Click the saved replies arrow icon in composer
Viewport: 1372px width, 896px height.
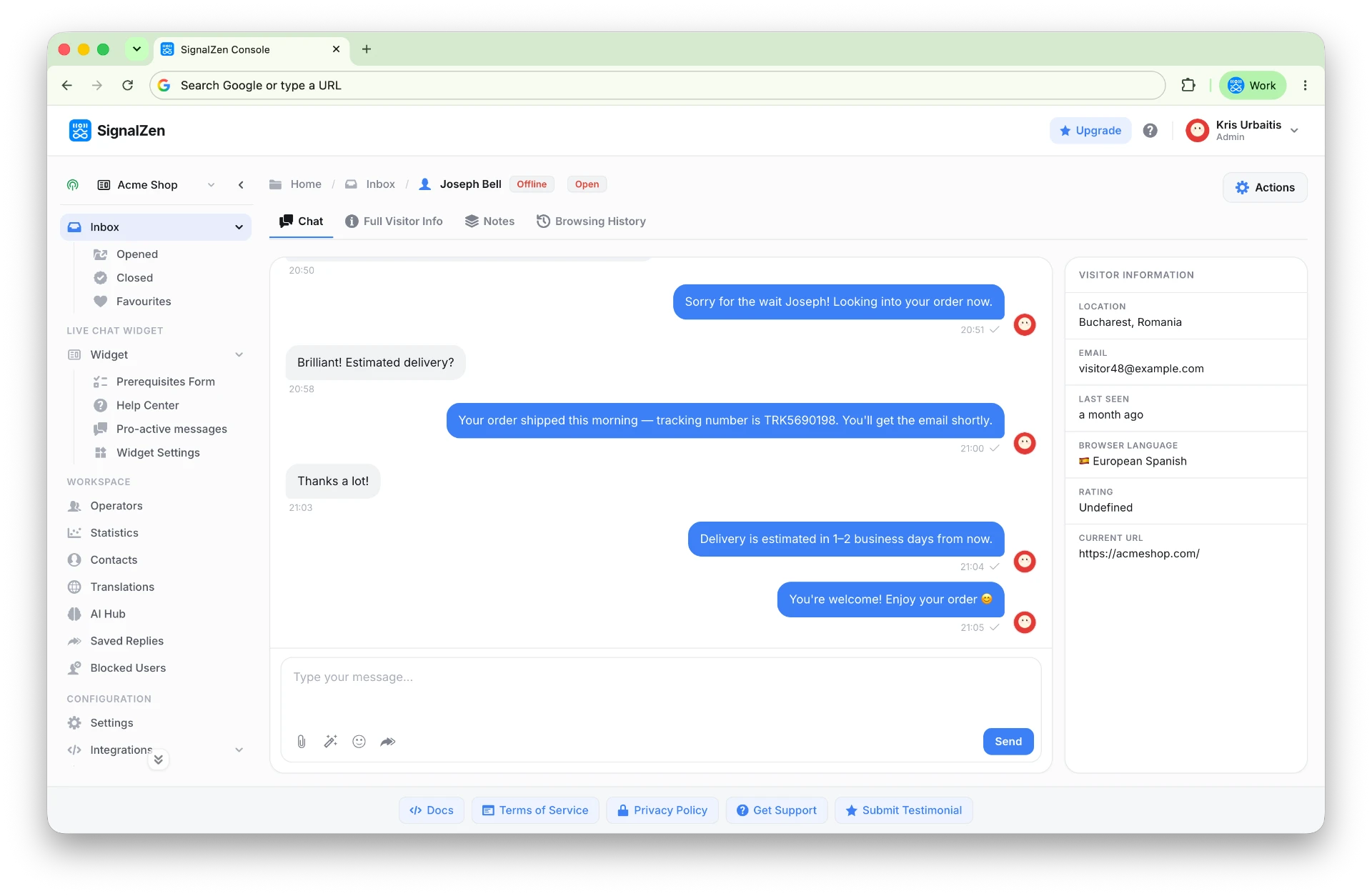387,742
